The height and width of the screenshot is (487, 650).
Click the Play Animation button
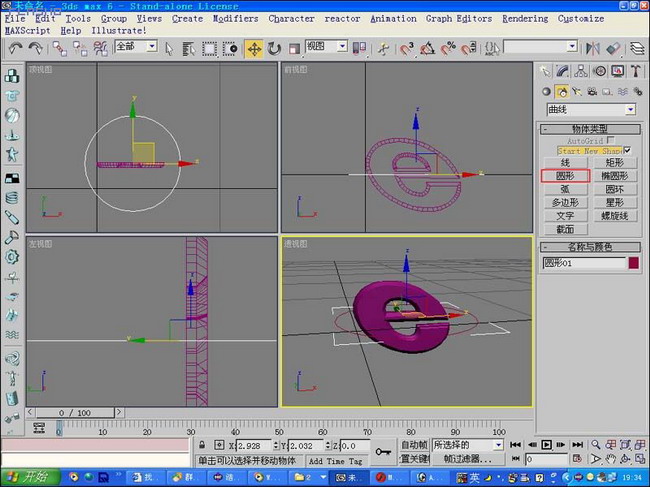click(546, 445)
